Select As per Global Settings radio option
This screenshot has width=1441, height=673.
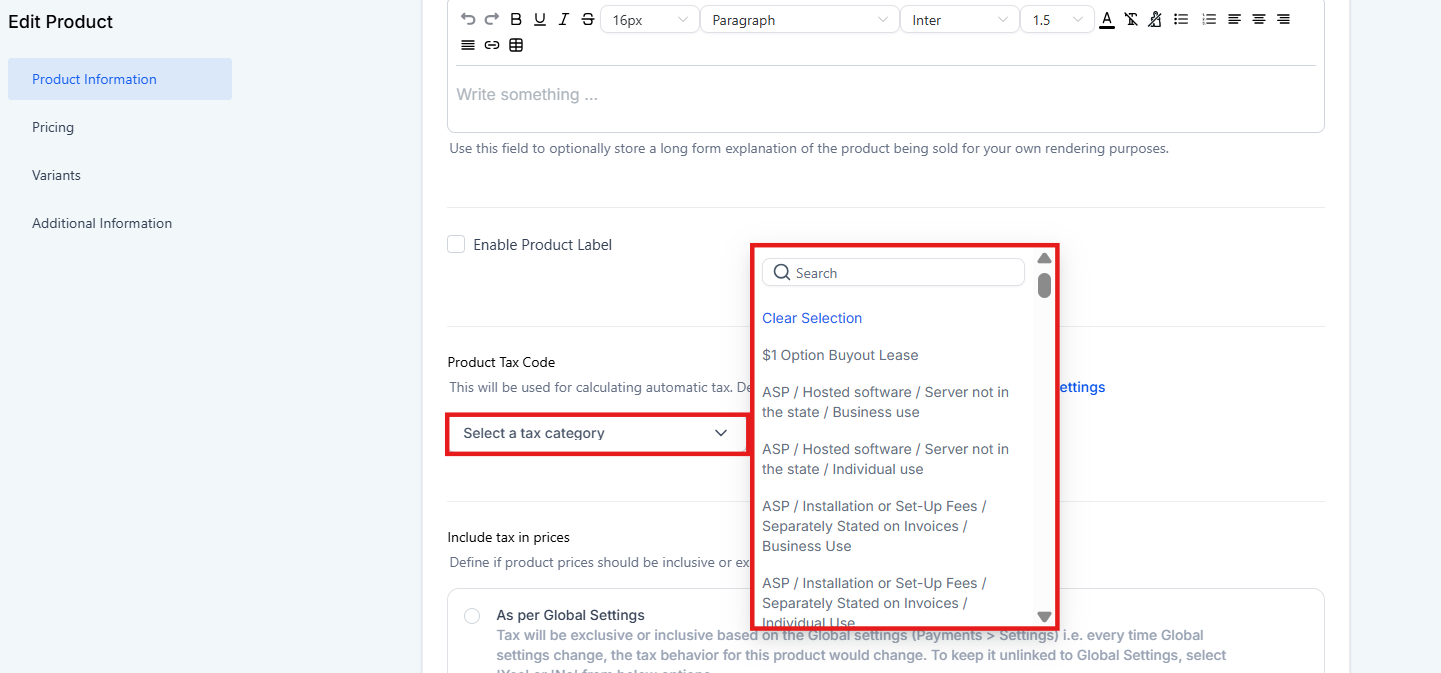(x=472, y=616)
